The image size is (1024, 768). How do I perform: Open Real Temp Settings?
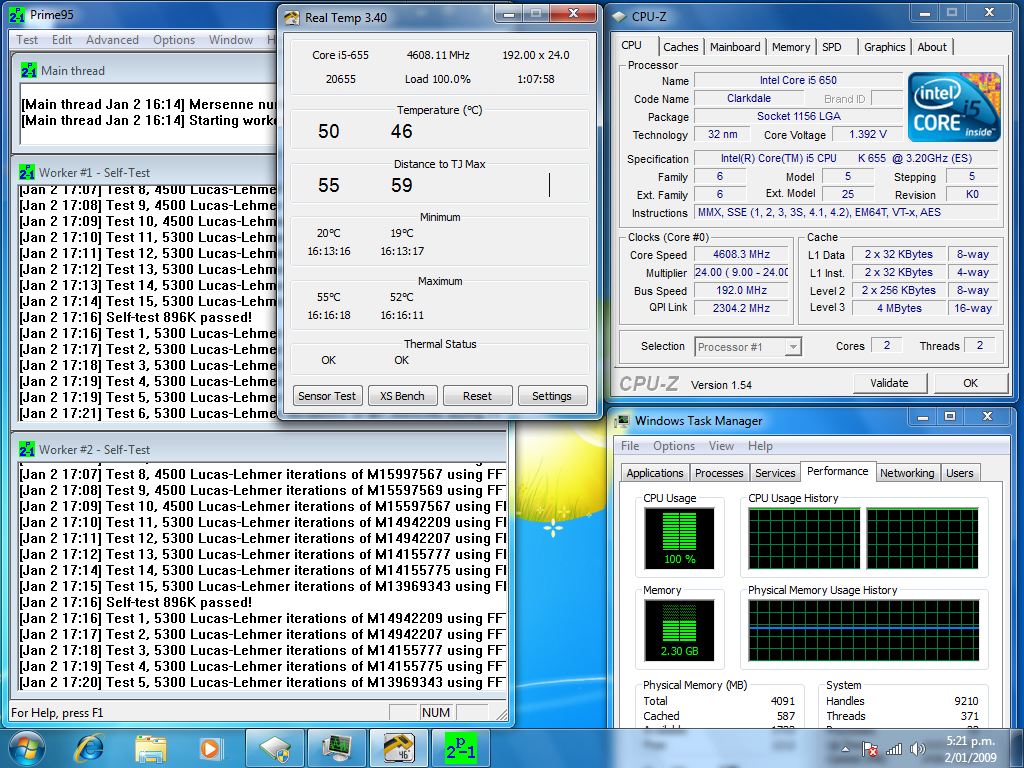coord(552,396)
